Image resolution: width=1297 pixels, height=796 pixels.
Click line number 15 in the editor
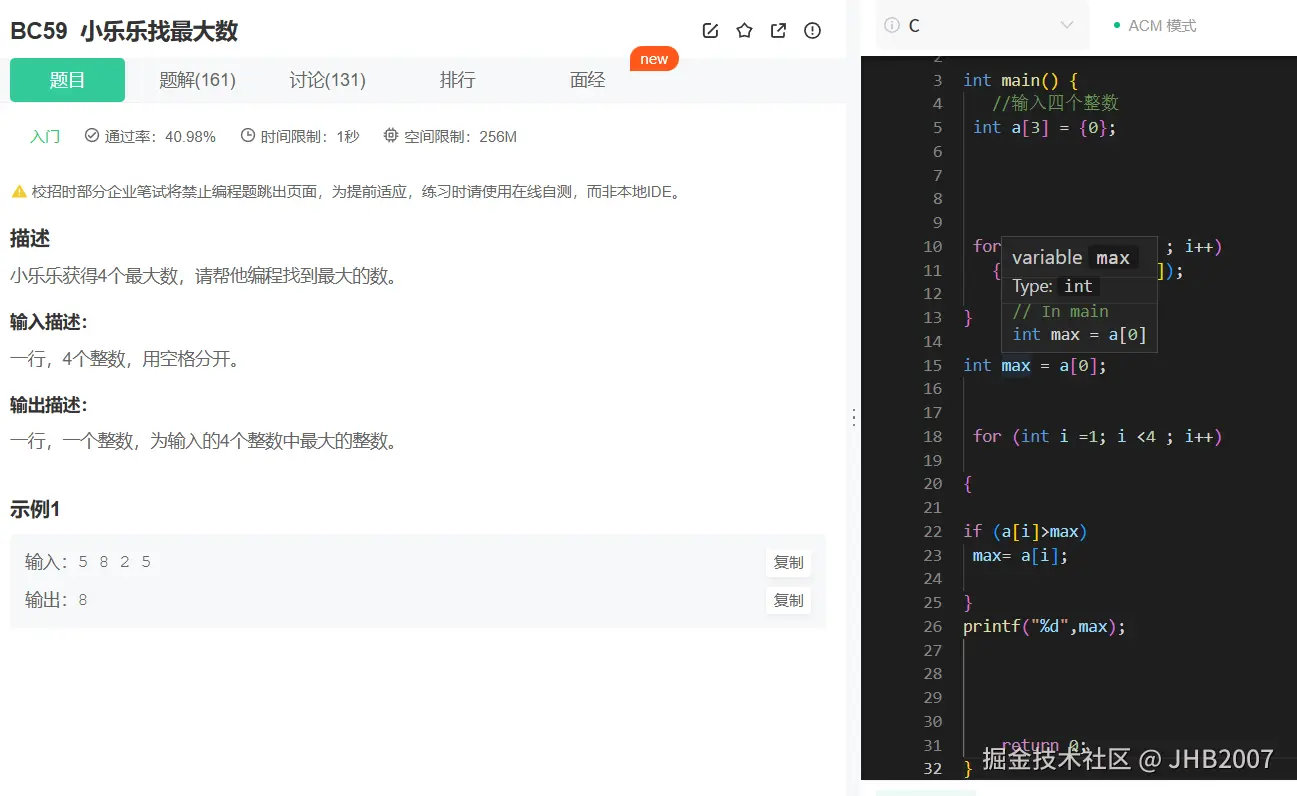[932, 365]
